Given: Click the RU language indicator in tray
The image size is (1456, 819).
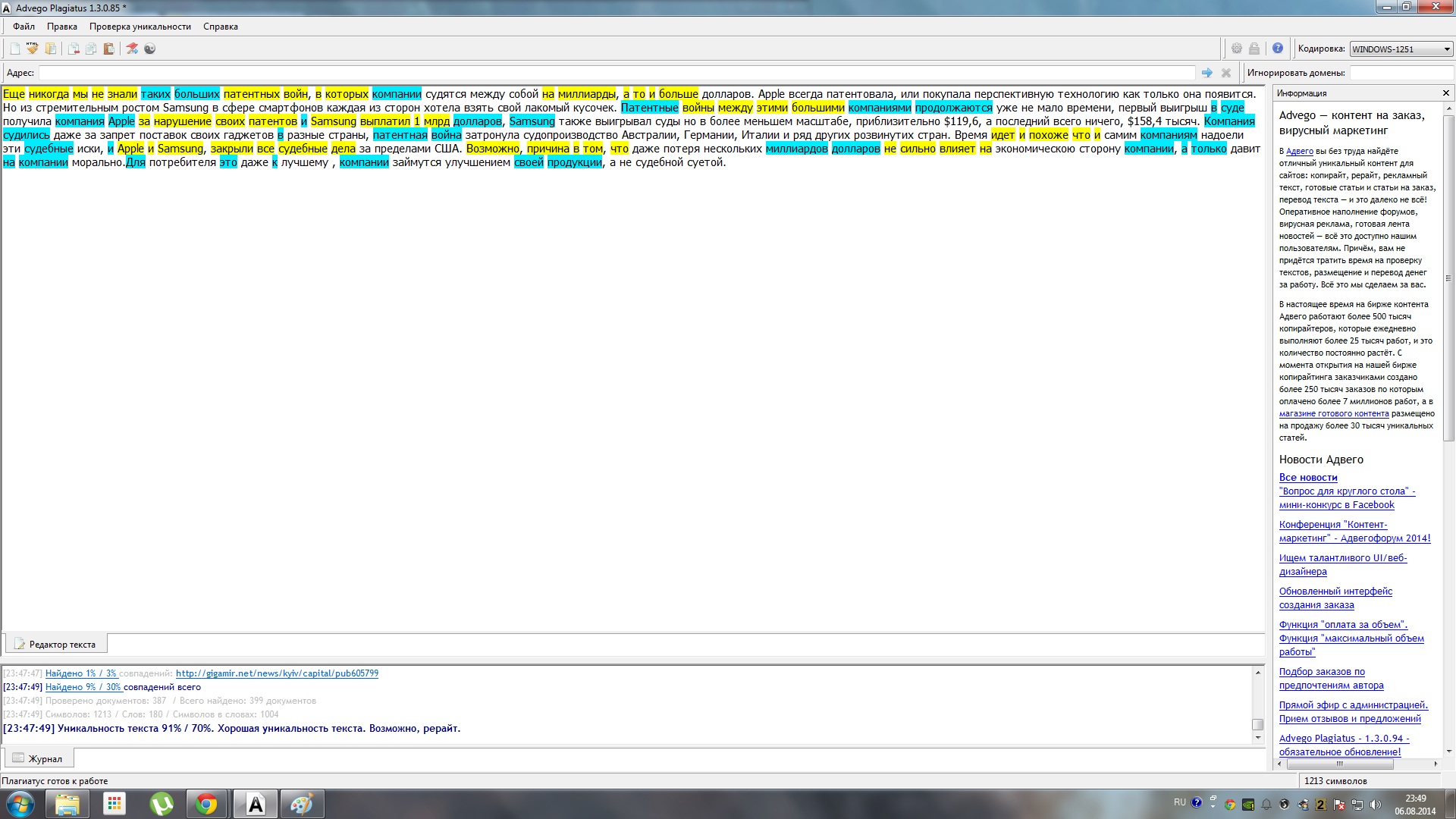Looking at the screenshot, I should pos(1179,802).
